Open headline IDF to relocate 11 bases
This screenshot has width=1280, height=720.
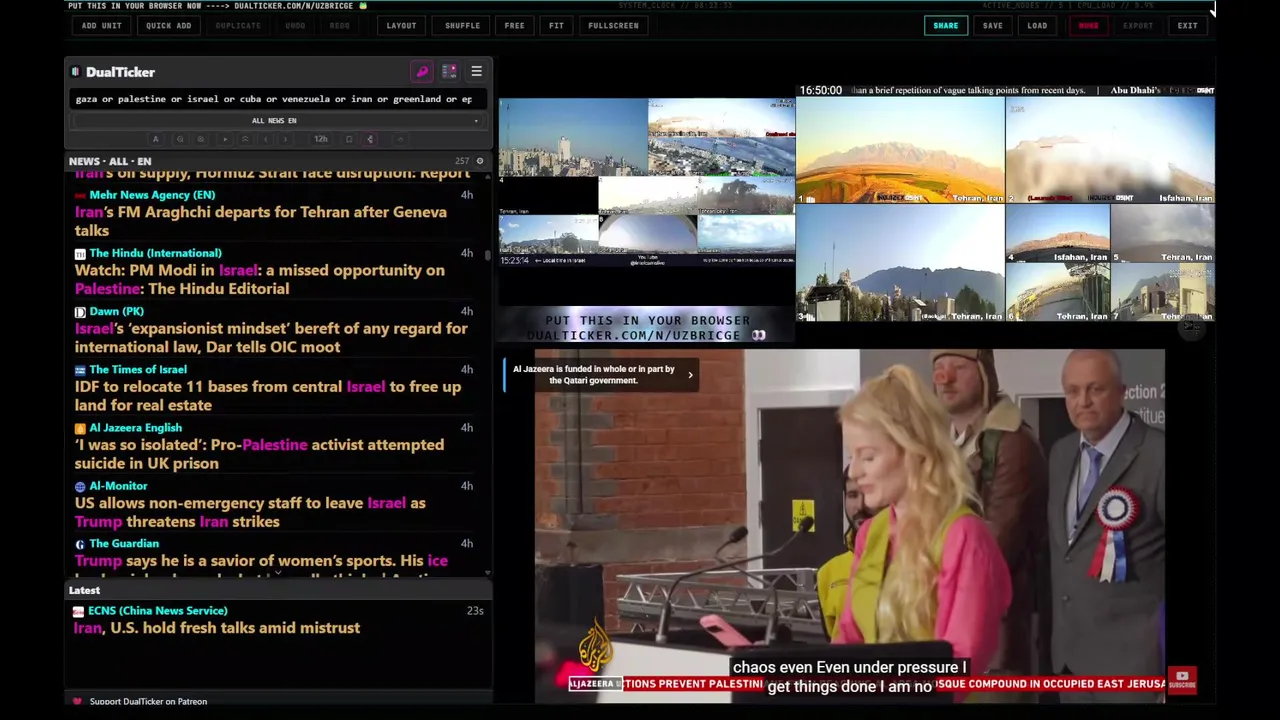[x=268, y=395]
